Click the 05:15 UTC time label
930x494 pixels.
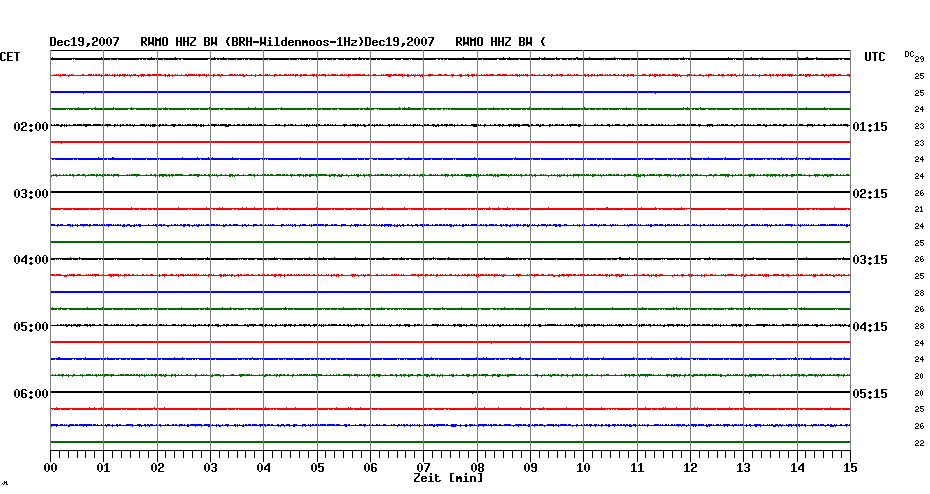870,394
